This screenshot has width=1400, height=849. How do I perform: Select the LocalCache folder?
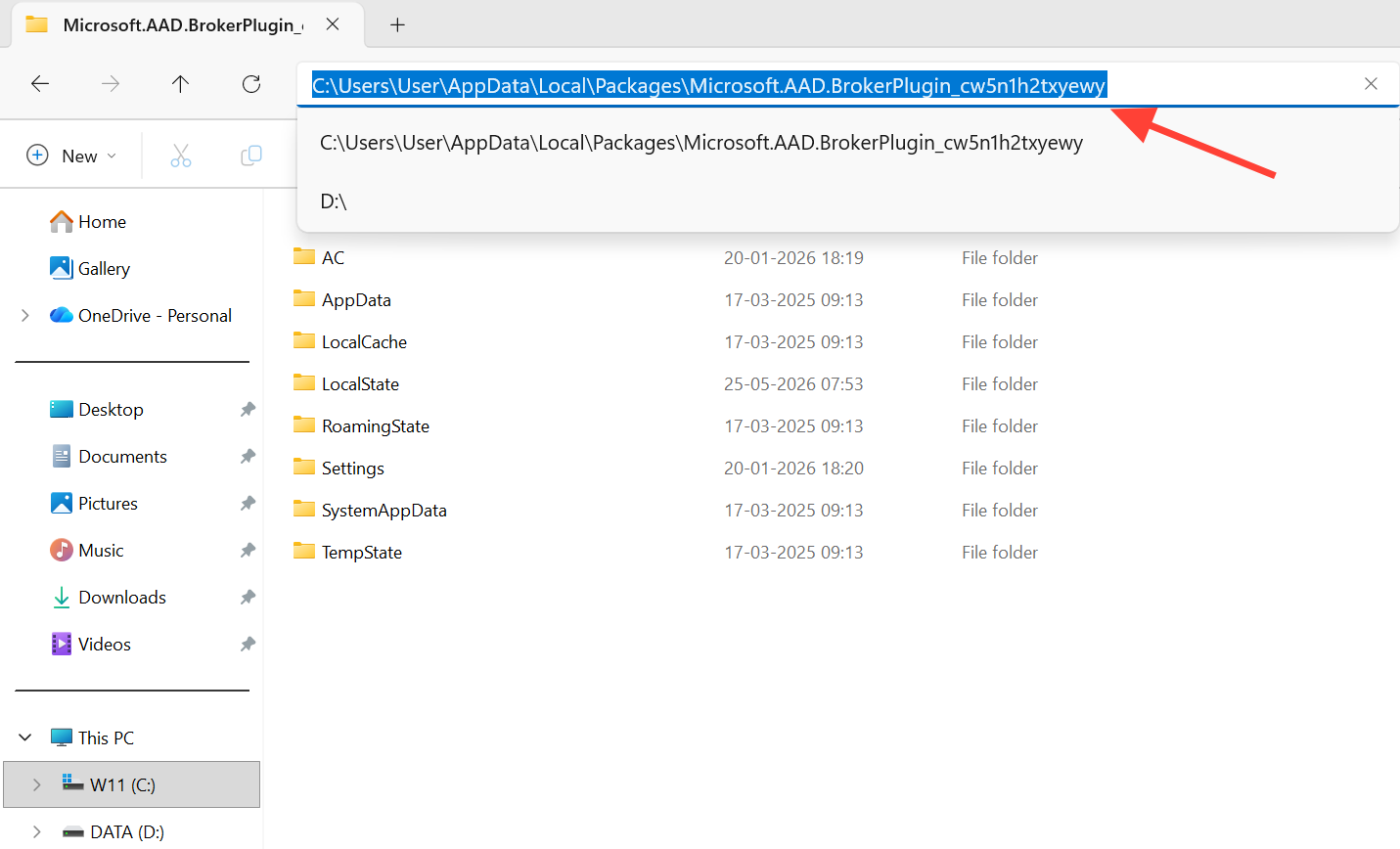click(x=364, y=342)
